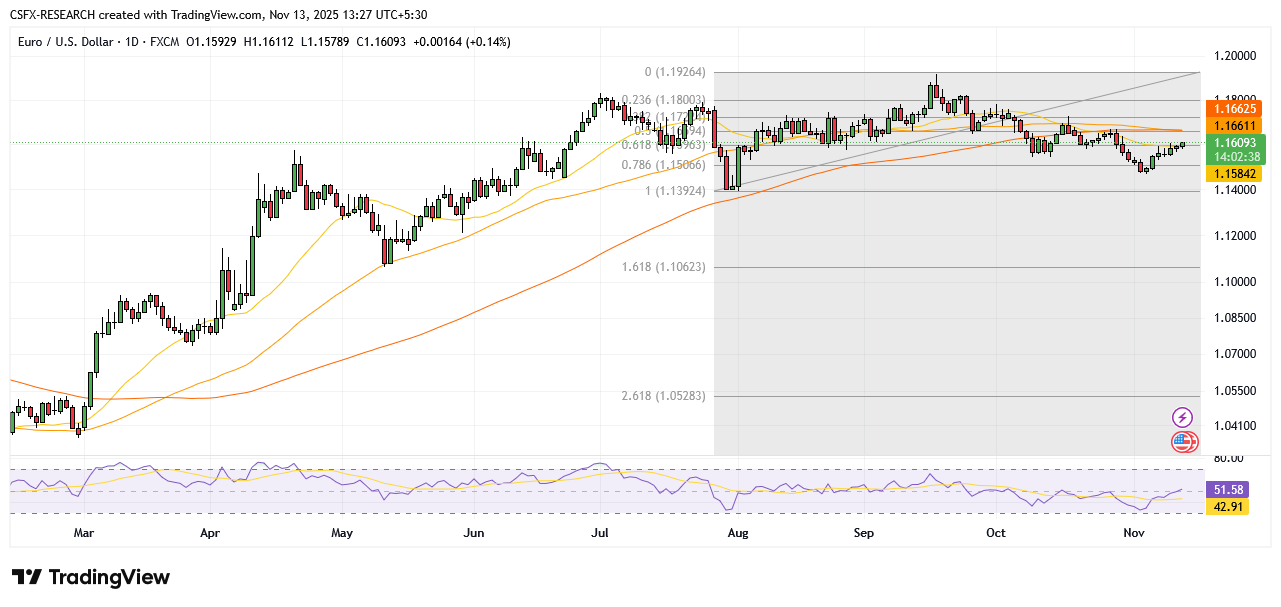Viewport: 1281px width, 607px height.
Task: Select the Fibonacci 2.618 (1.05283) level label
Action: coord(665,396)
